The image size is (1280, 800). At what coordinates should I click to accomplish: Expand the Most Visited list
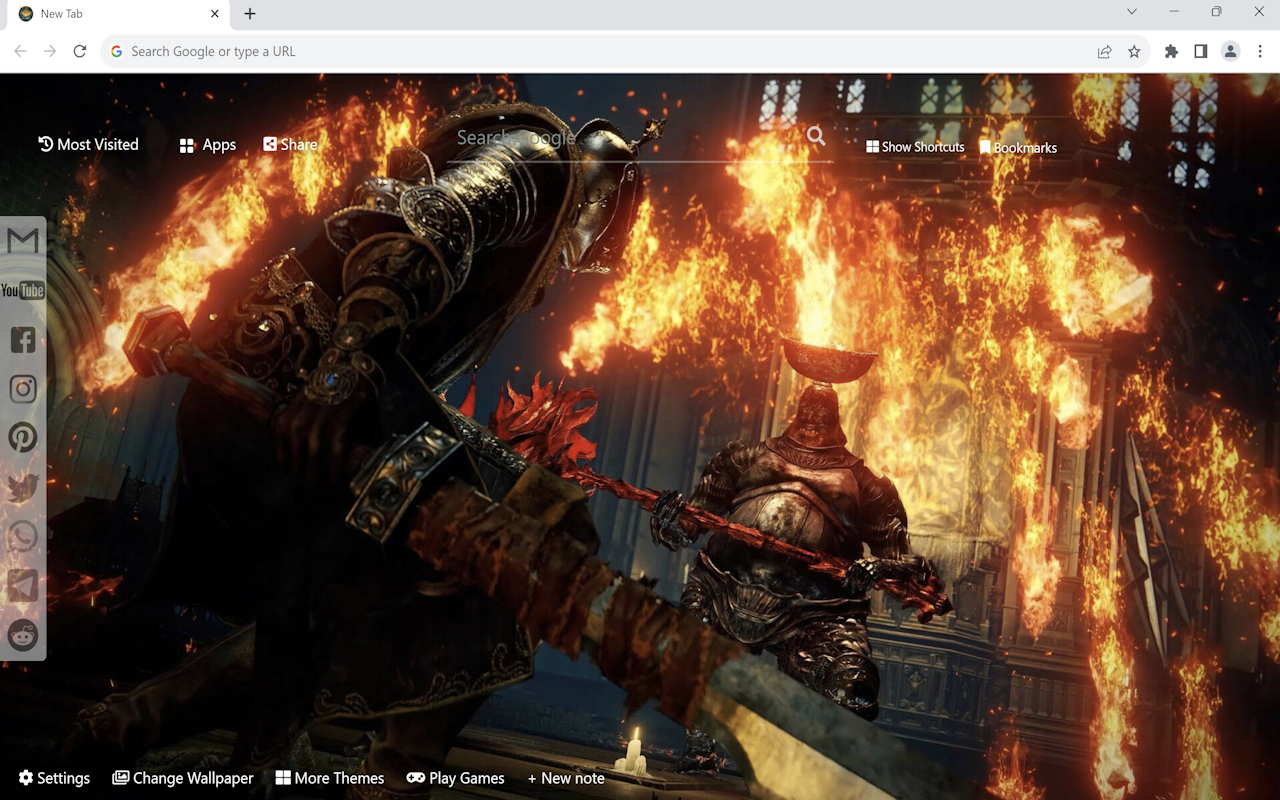(88, 144)
